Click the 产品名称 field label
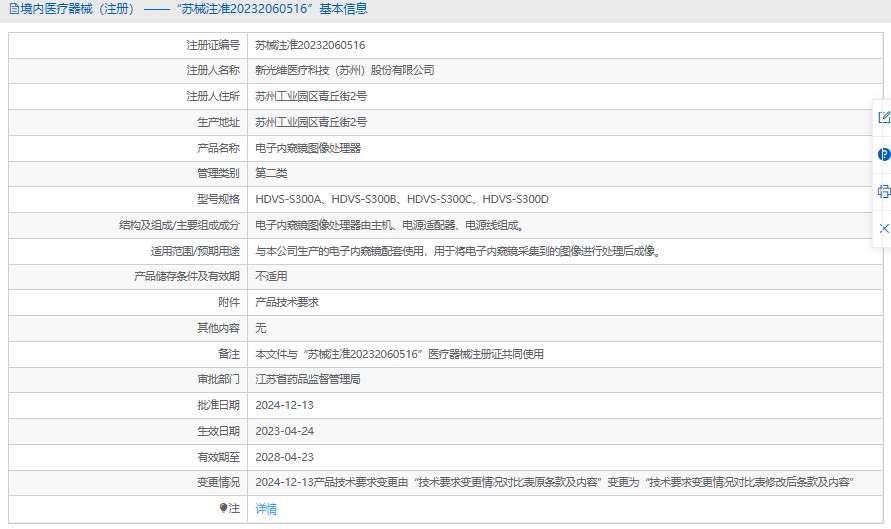891x529 pixels. [x=218, y=148]
